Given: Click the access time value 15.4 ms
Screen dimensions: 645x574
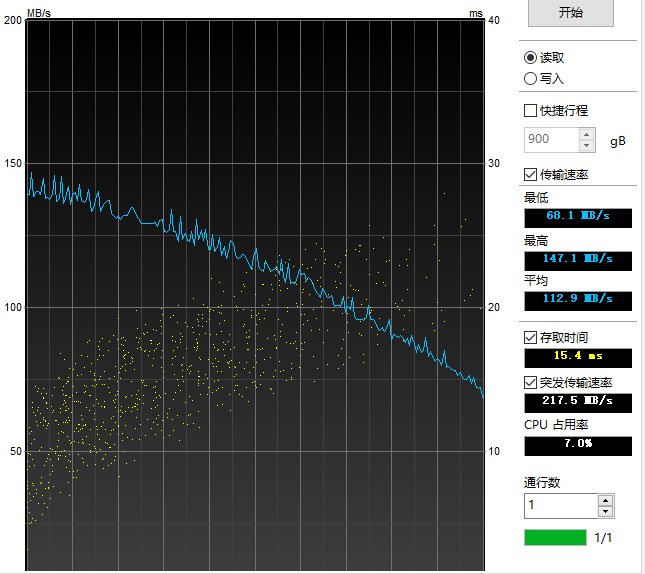Looking at the screenshot, I should point(578,358).
